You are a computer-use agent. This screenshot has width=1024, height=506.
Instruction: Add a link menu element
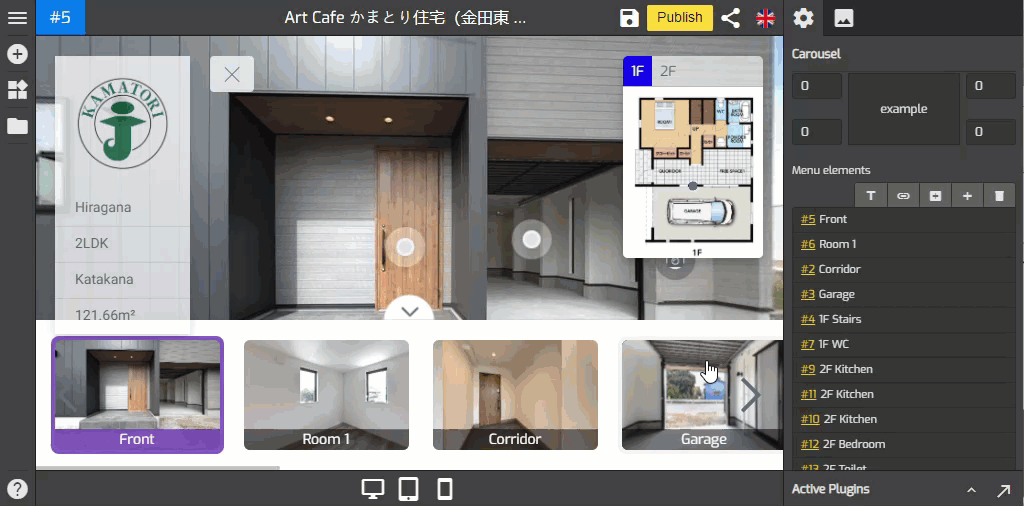tap(903, 195)
